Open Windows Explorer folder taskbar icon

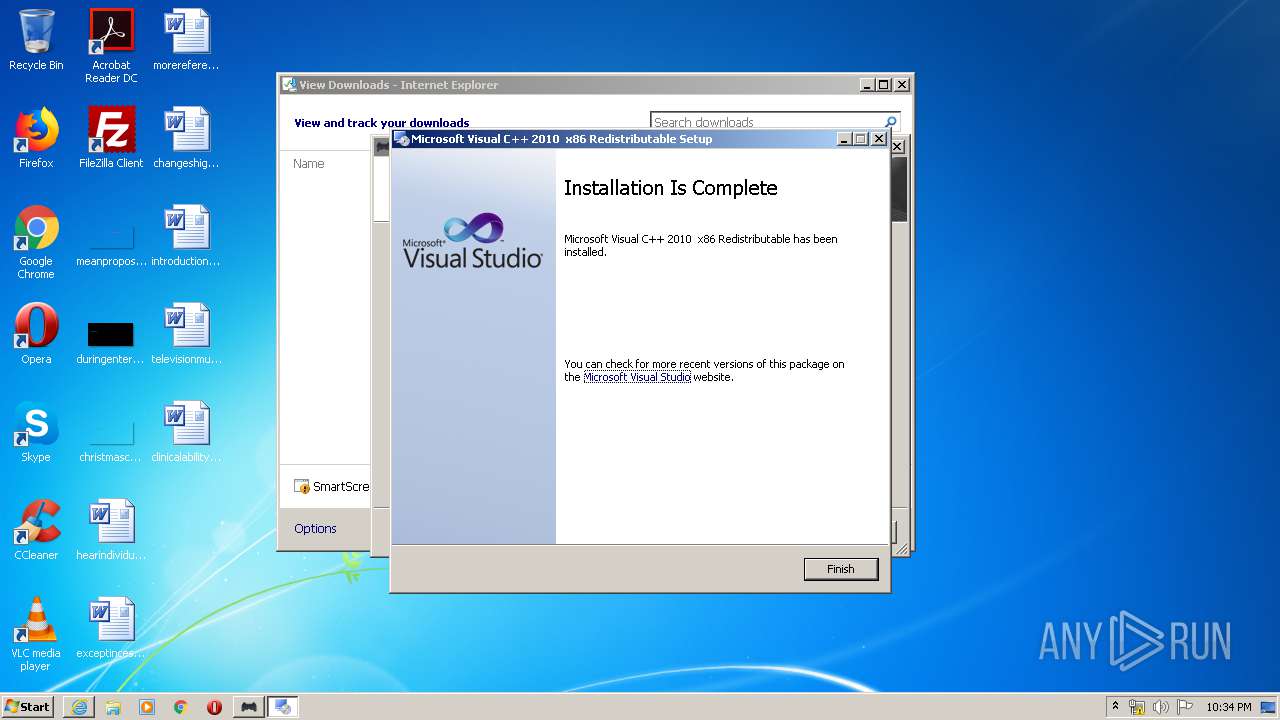113,707
